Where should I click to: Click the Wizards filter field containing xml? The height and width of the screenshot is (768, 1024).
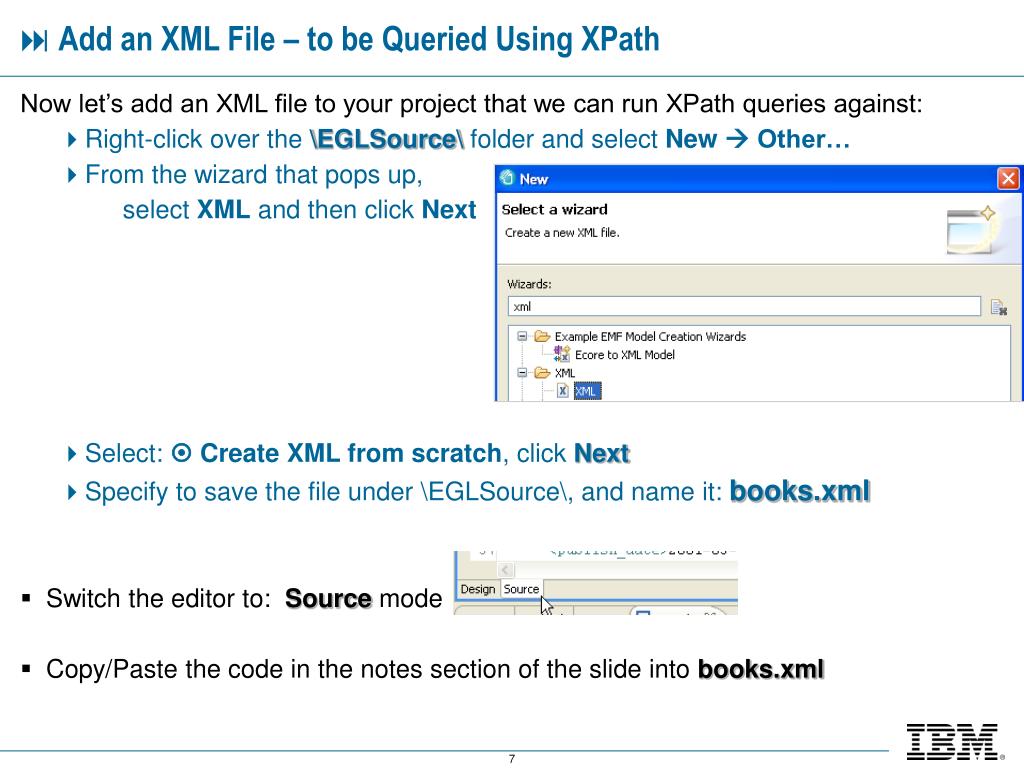pos(744,306)
